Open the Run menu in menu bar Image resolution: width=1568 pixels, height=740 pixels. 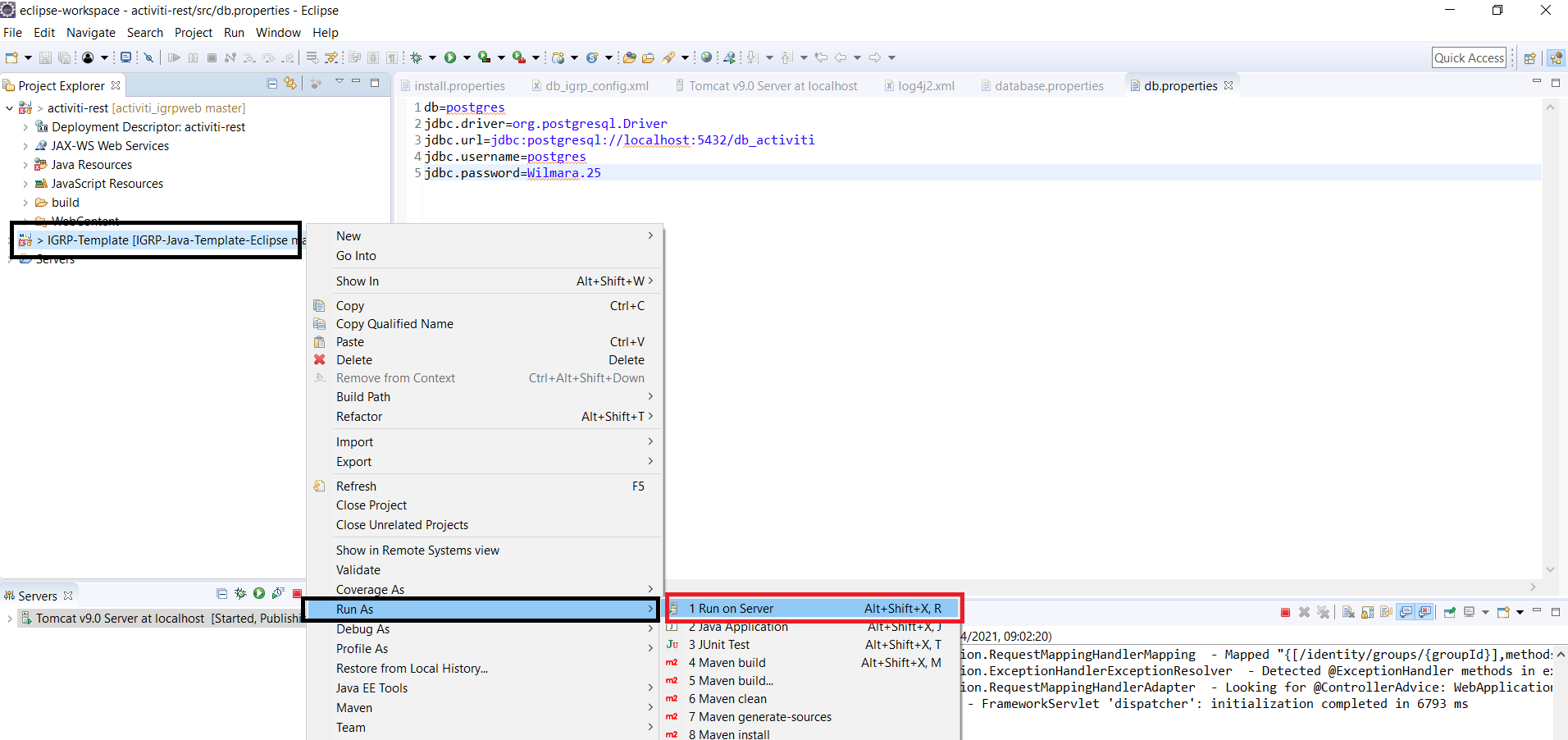pos(234,33)
